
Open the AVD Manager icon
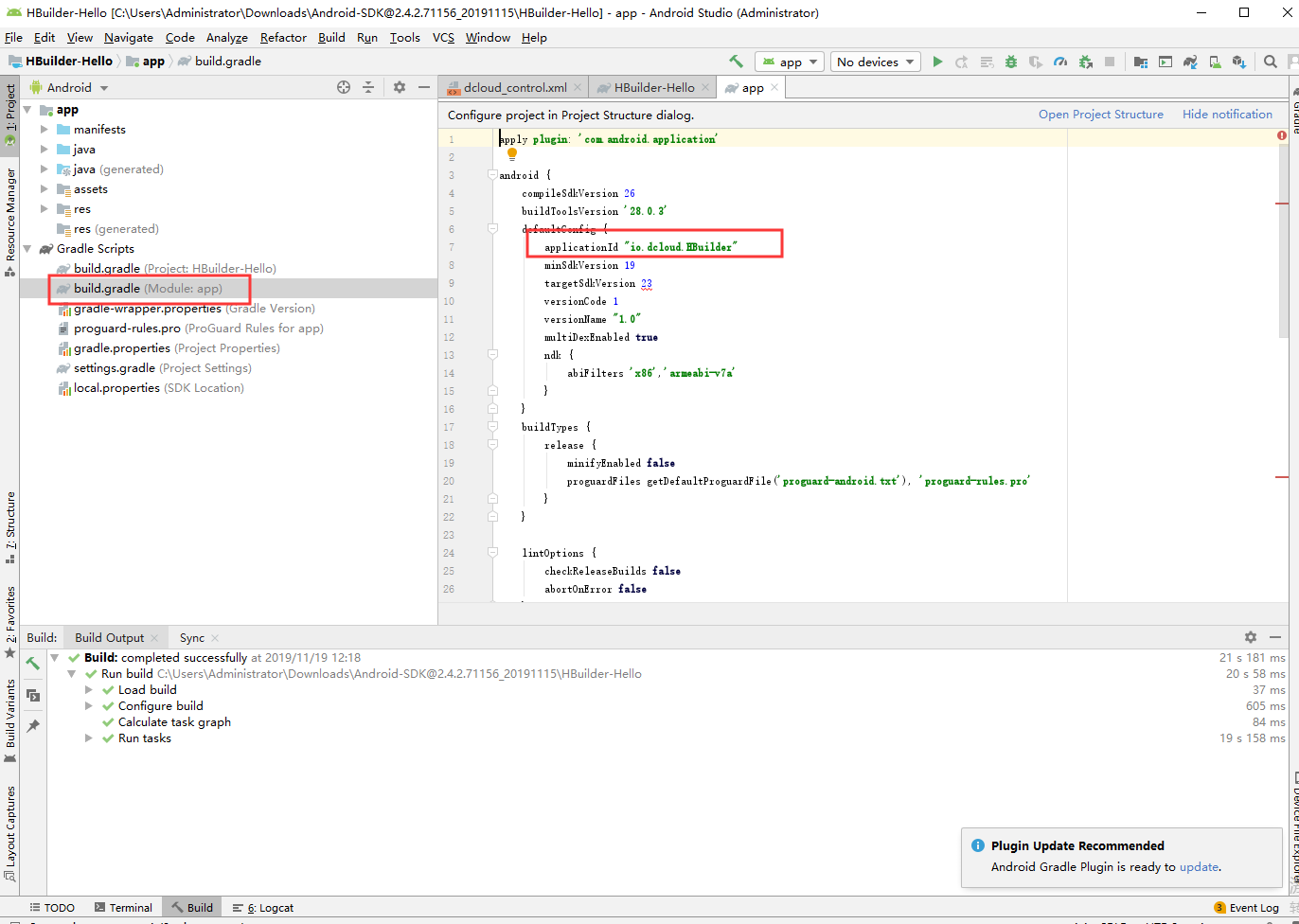click(x=1215, y=62)
